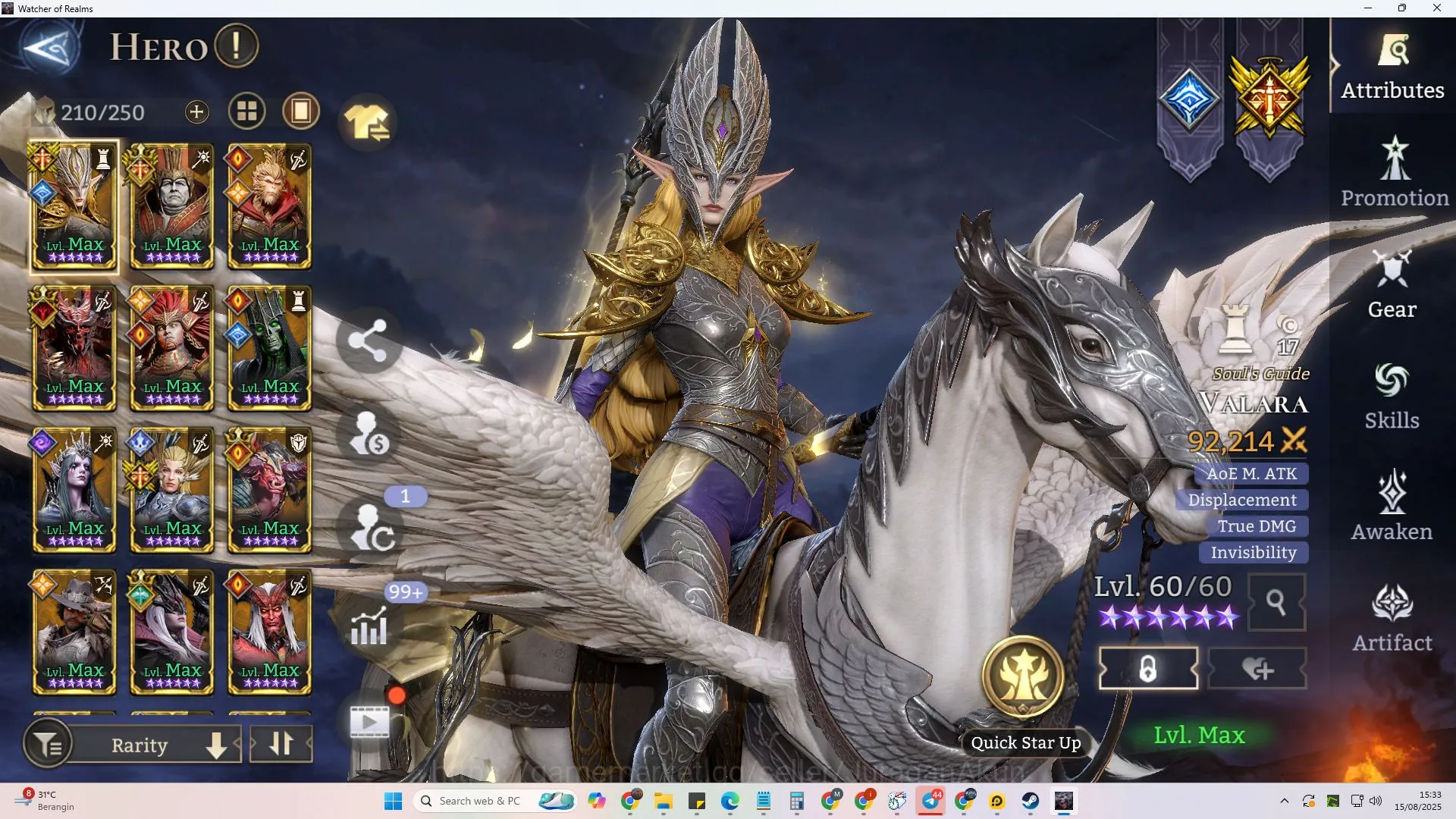Expand hero capacity with the plus button
Screen dimensions: 1456x819
tap(196, 112)
